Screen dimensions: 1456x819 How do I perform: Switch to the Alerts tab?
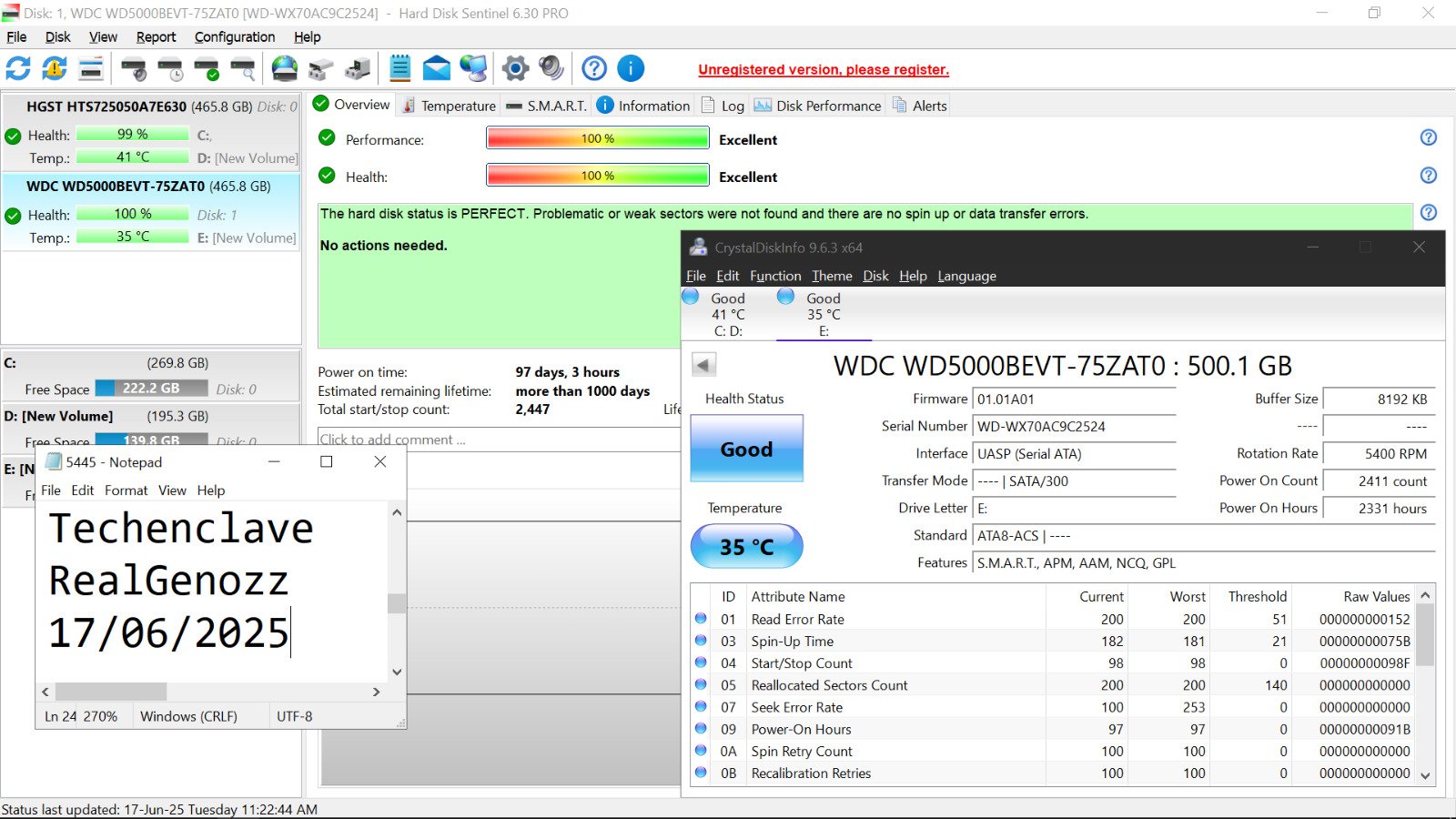920,106
